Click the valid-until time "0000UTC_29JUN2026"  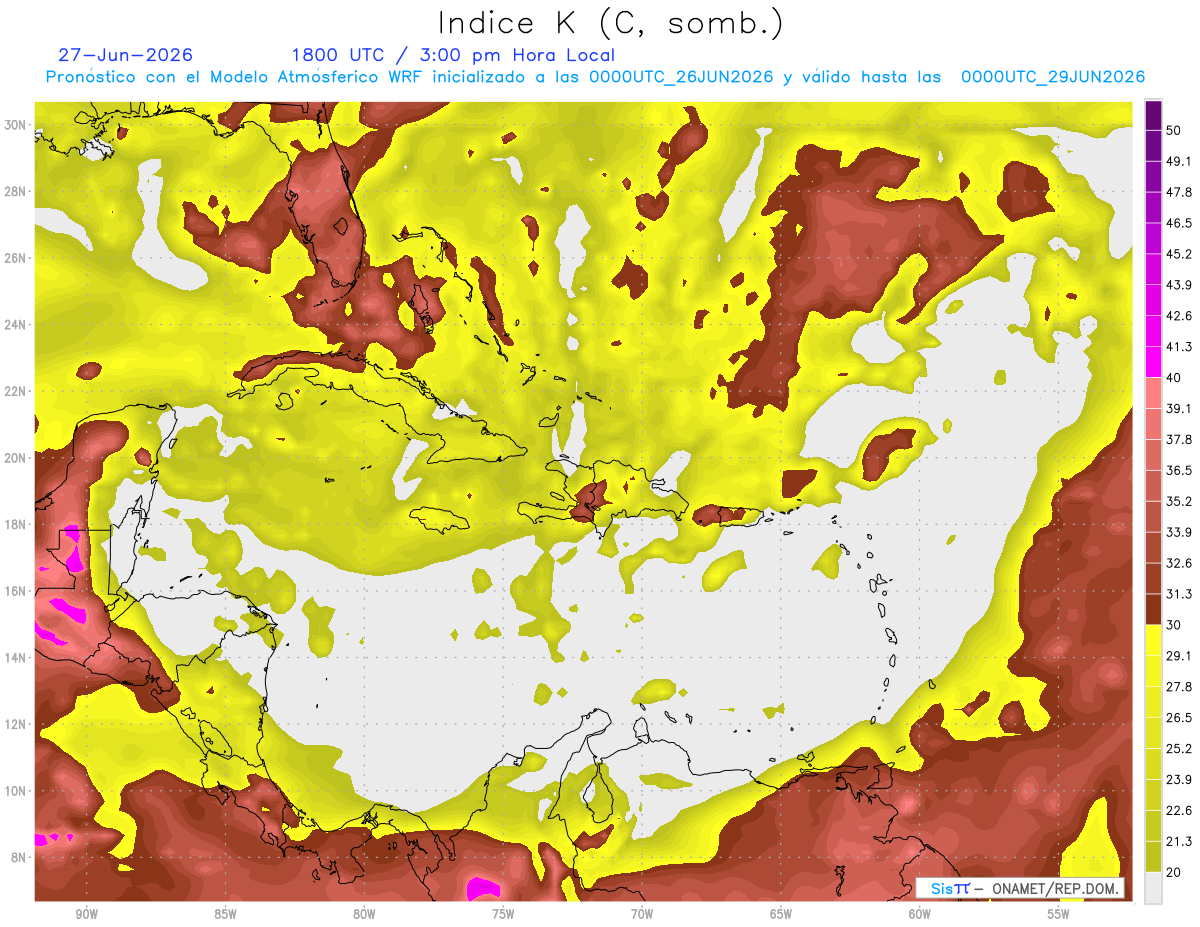(x=1053, y=77)
